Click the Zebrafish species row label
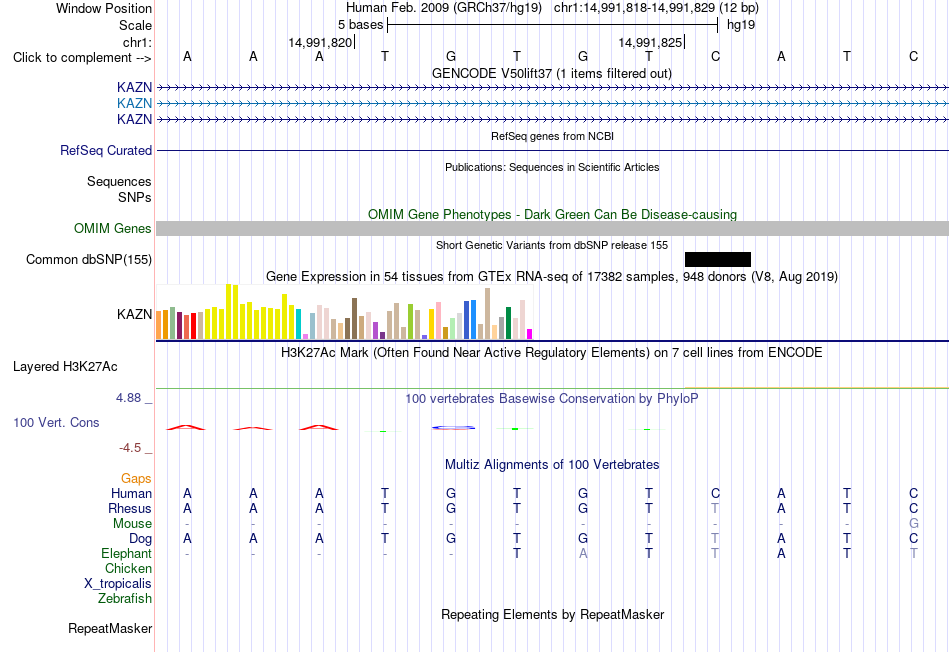Viewport: 950px width, 652px height. click(x=125, y=598)
